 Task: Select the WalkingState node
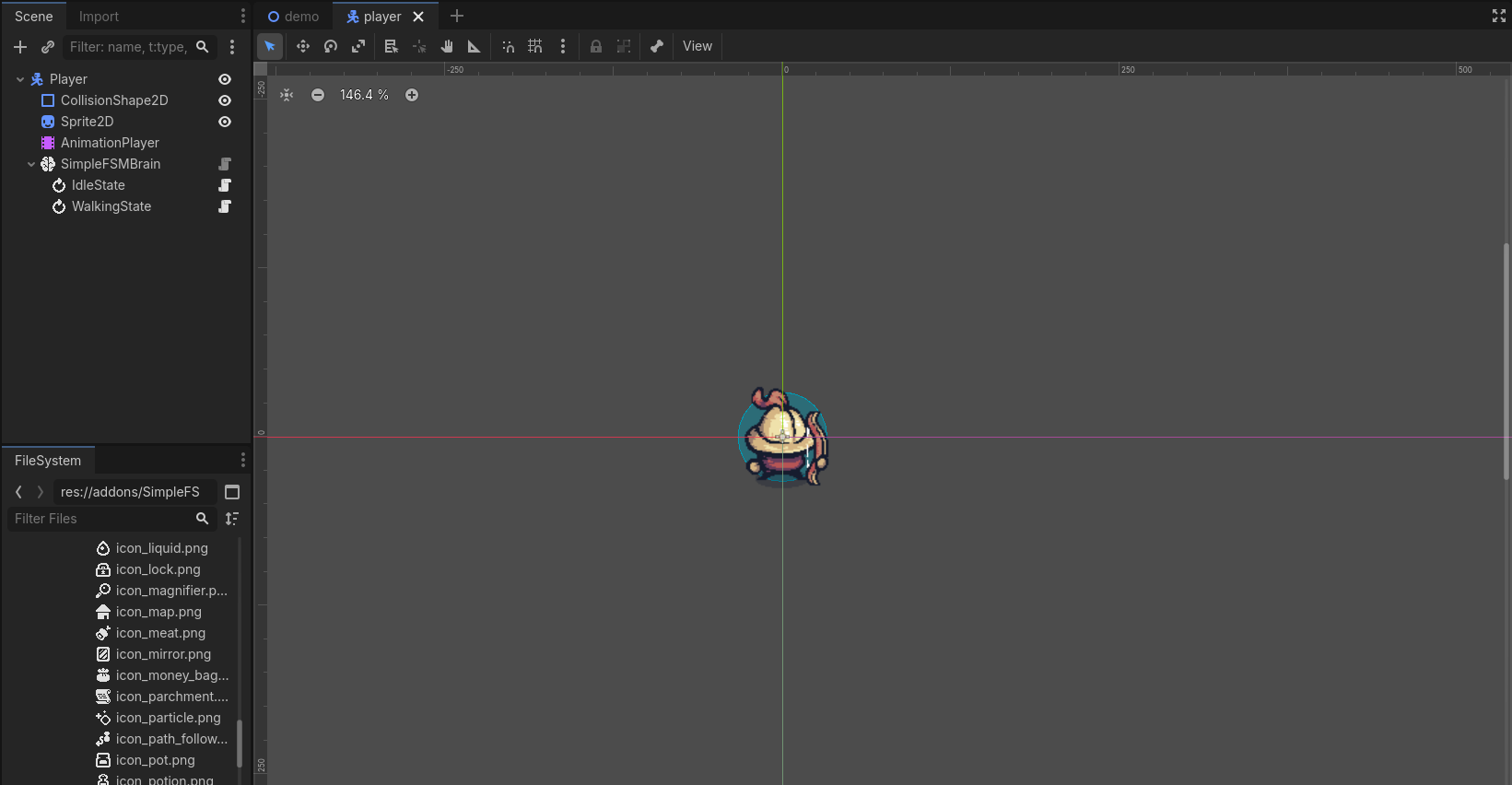coord(111,206)
